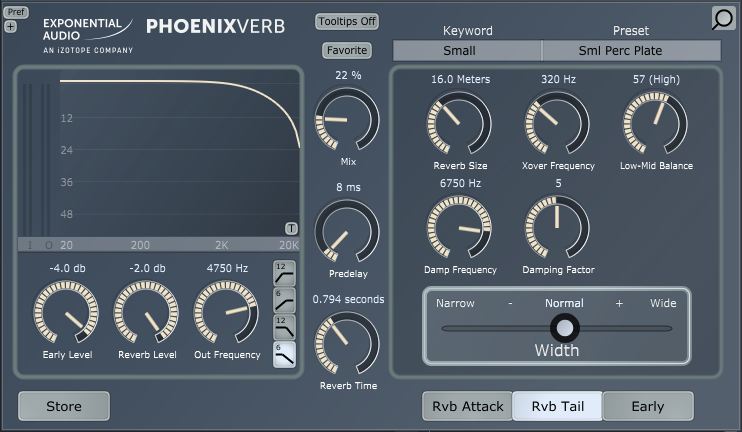Click the 22 % mix value
Viewport: 742px width, 432px height.
tap(348, 75)
